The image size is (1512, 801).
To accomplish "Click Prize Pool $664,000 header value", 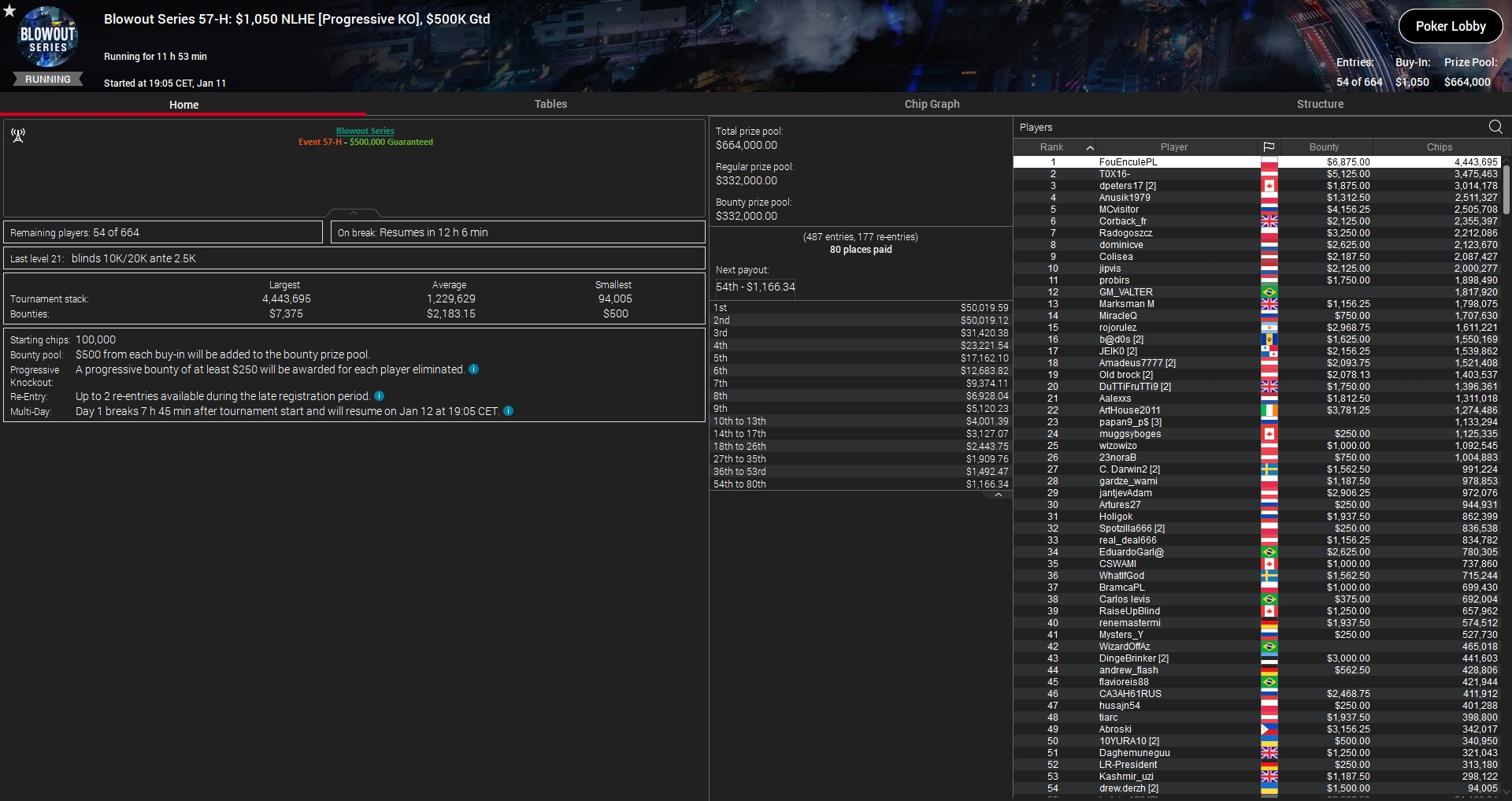I will (1467, 82).
